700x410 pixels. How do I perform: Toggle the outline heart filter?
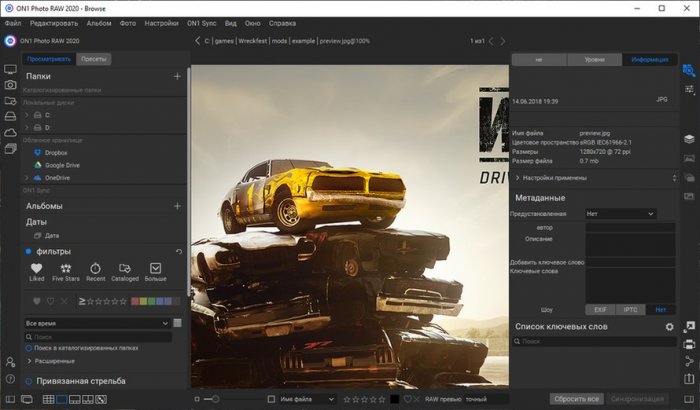(50, 301)
